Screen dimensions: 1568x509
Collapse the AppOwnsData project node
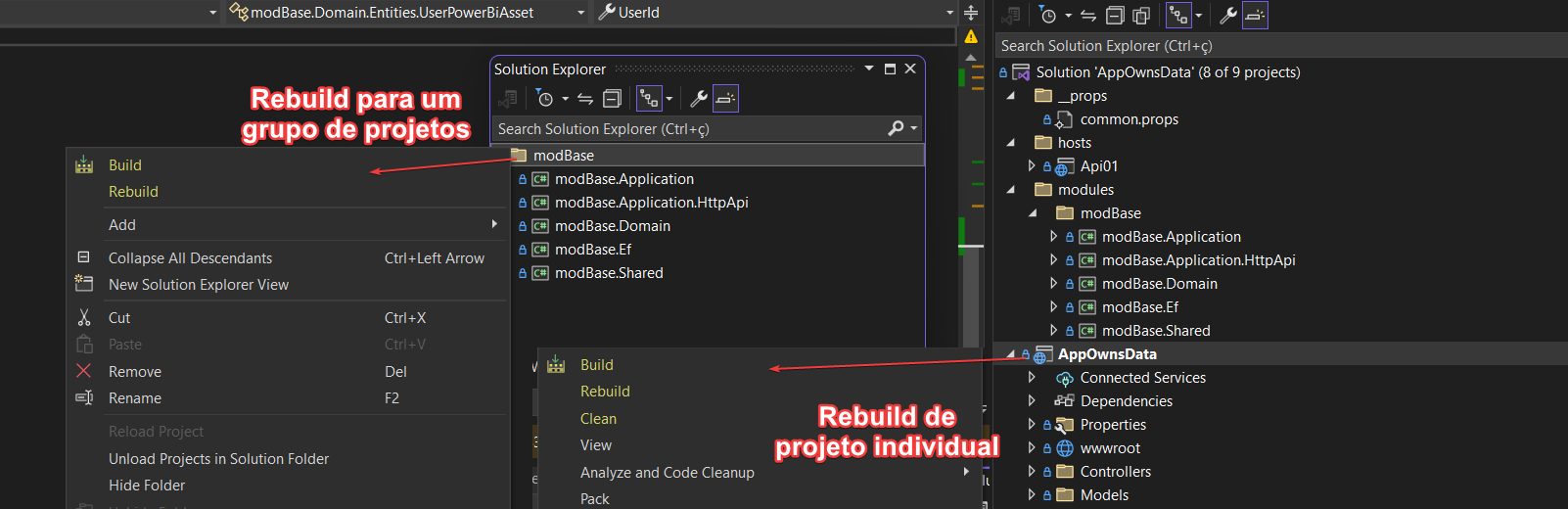pos(1011,354)
